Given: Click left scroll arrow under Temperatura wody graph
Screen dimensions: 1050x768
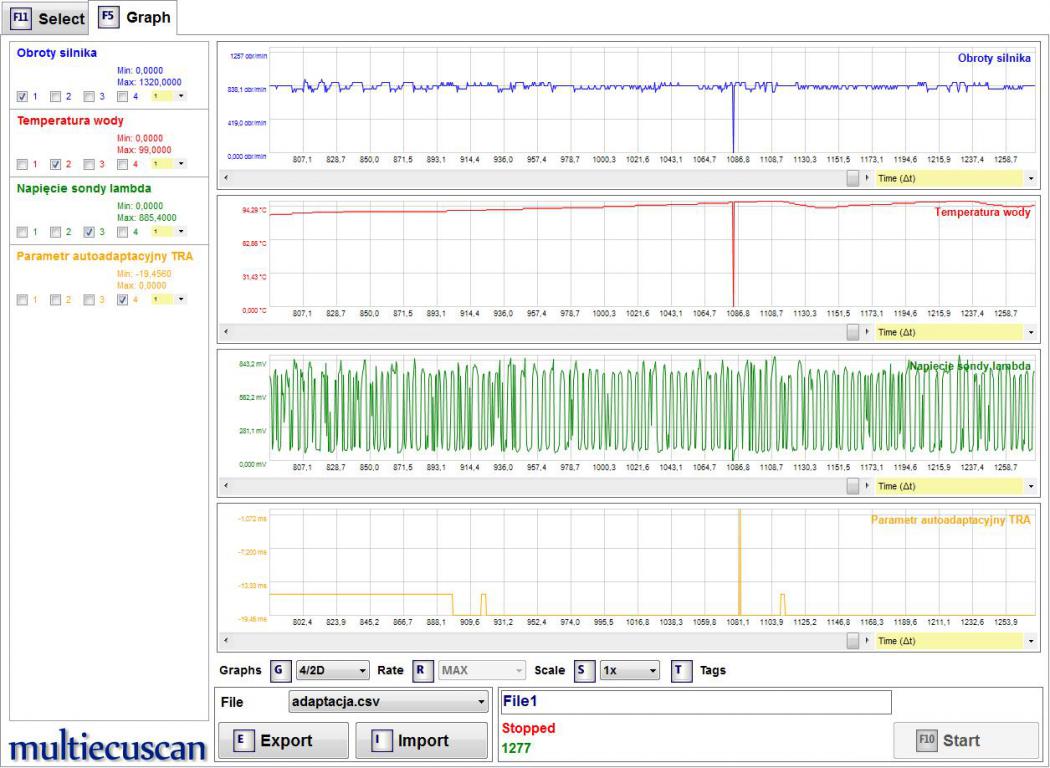Looking at the screenshot, I should tap(224, 332).
